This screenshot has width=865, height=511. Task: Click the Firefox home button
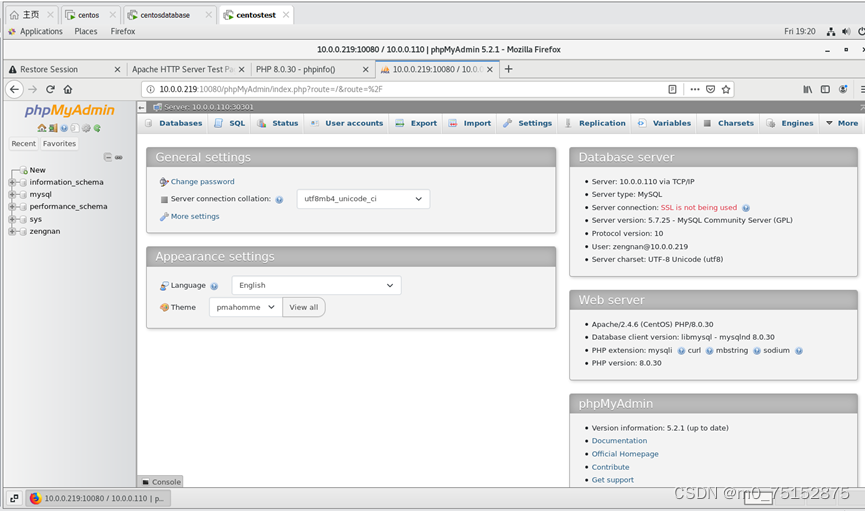point(68,89)
